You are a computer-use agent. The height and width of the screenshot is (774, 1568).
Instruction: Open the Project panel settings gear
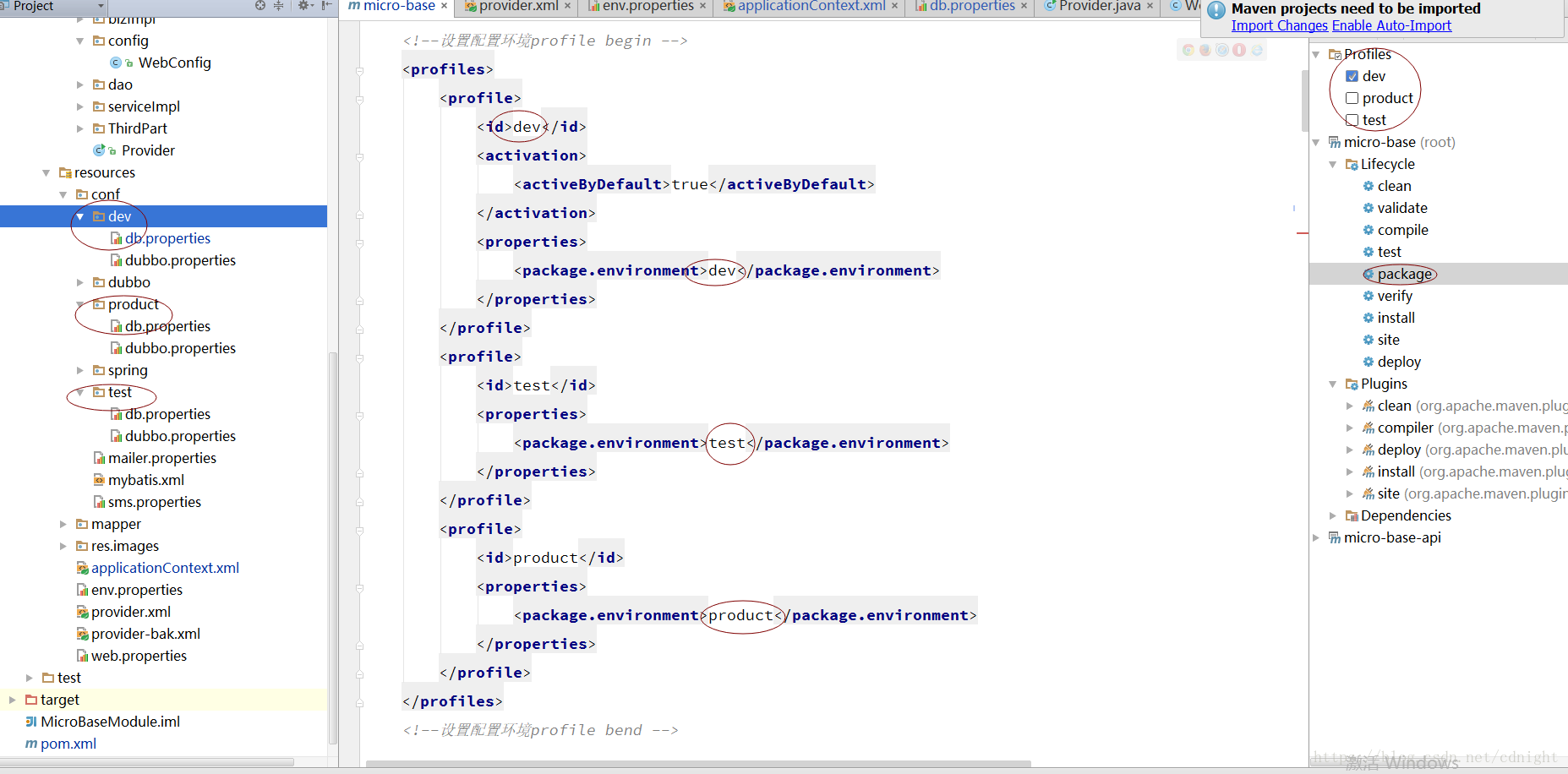[x=304, y=5]
